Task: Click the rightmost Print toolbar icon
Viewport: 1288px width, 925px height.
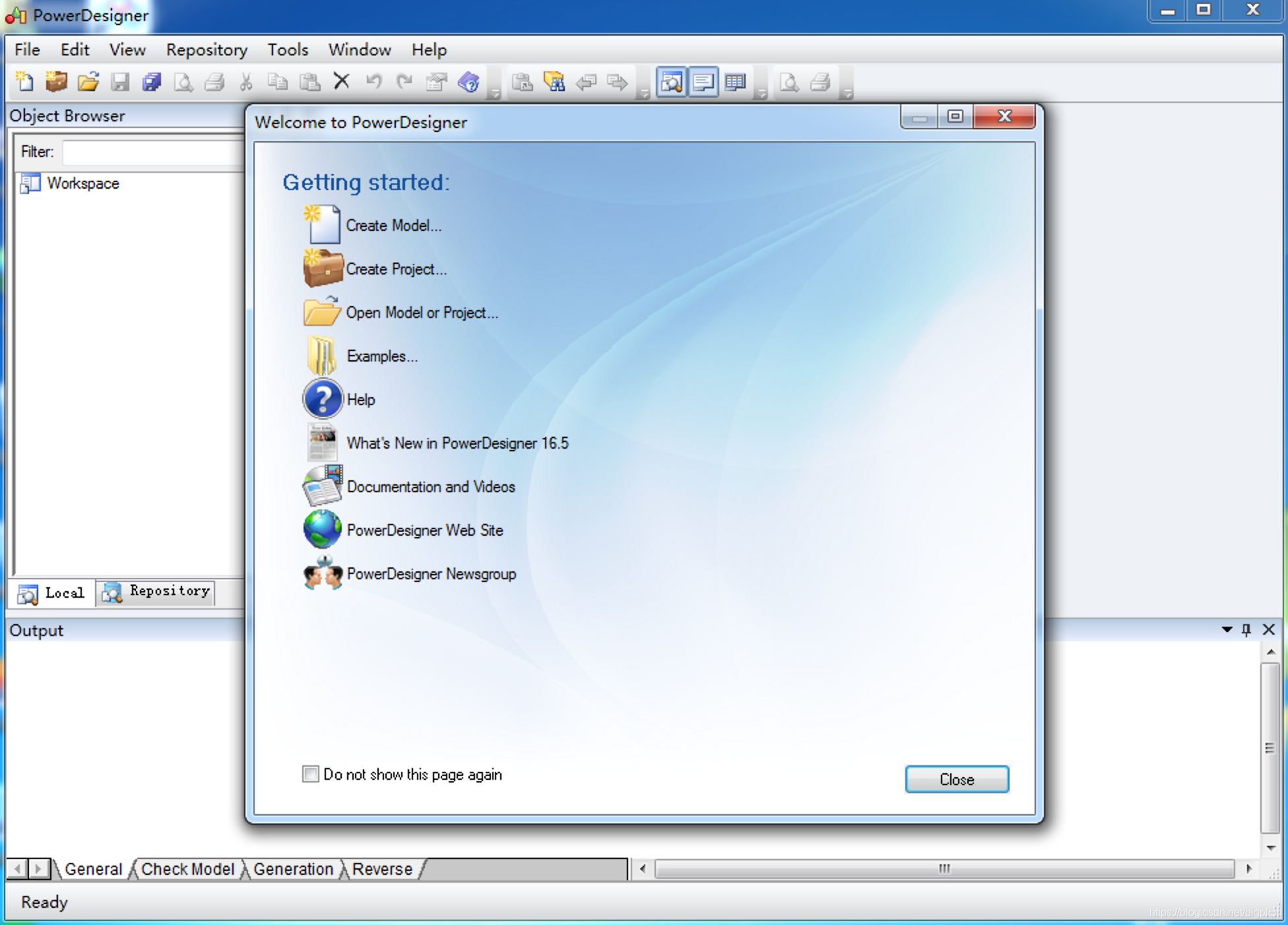Action: [820, 82]
